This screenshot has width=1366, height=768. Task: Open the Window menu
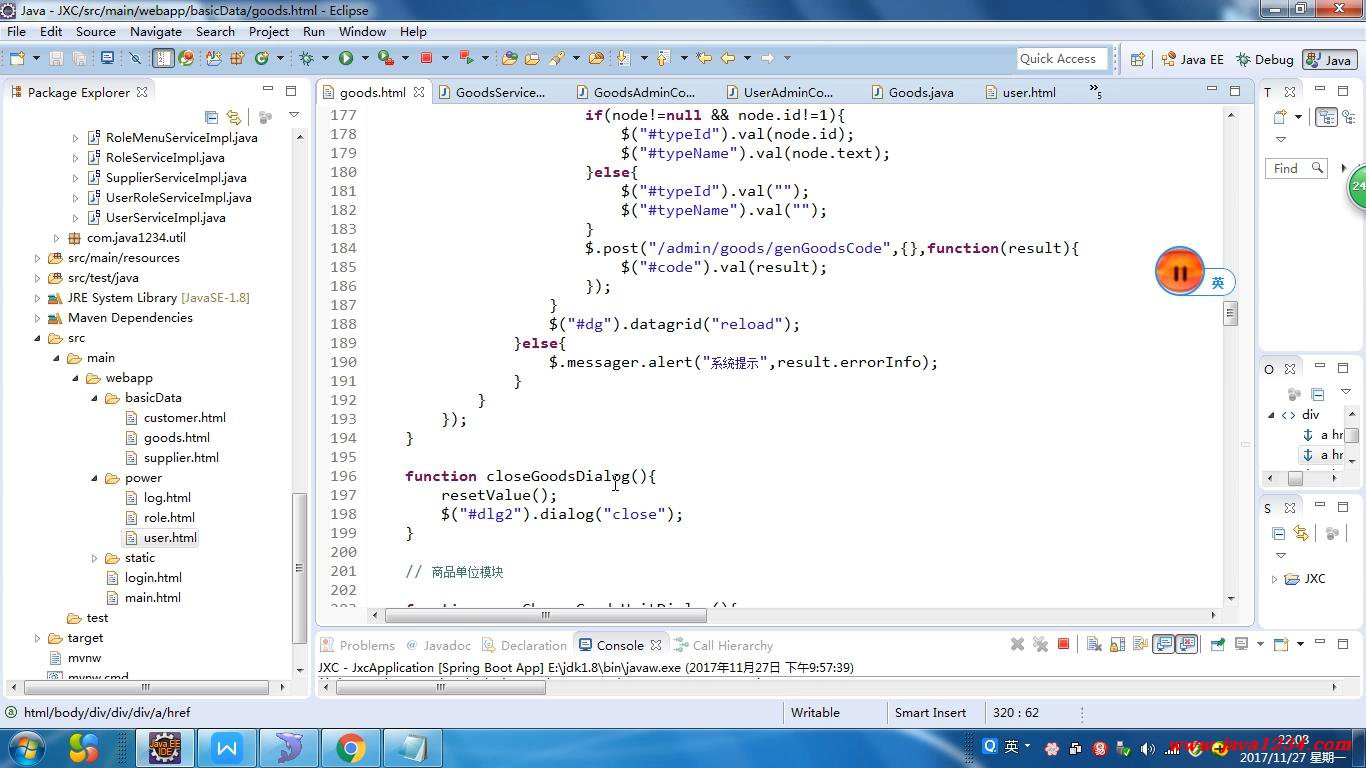[x=362, y=31]
